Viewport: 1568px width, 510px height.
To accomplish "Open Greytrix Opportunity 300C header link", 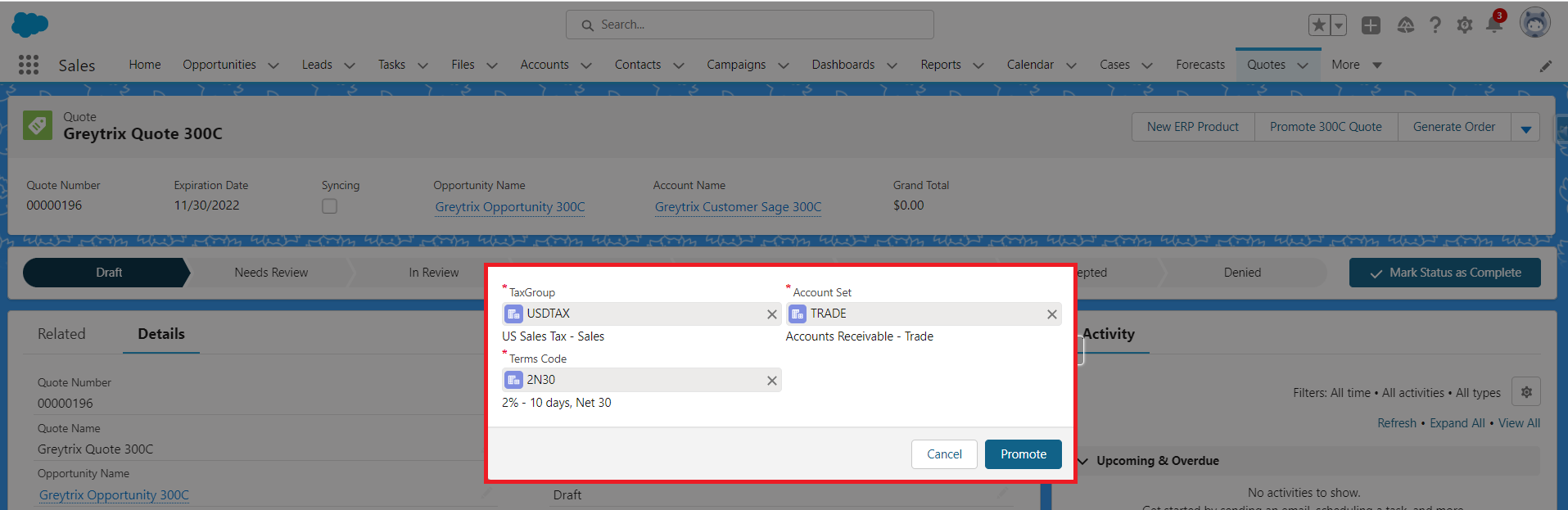I will (510, 207).
